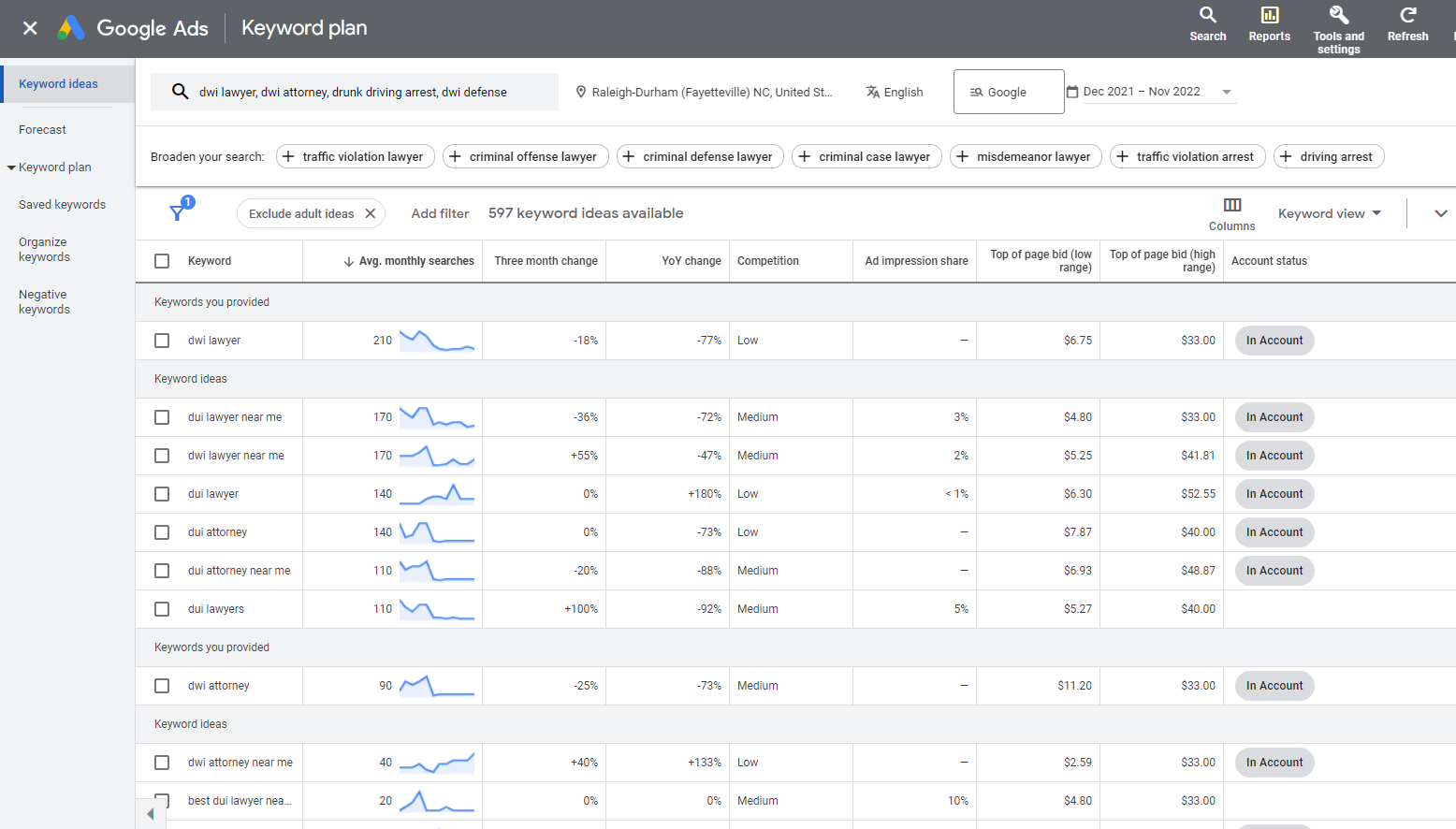Click the Google search network button
Image resolution: width=1456 pixels, height=829 pixels.
[1008, 92]
